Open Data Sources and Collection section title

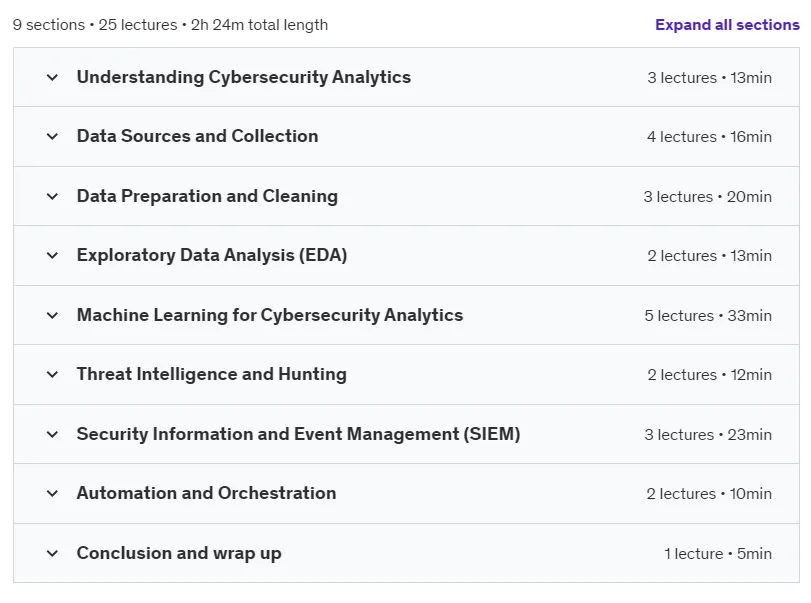click(x=198, y=136)
